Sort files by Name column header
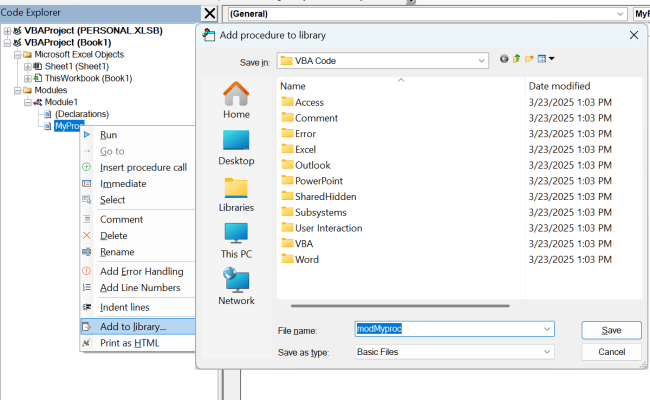 pyautogui.click(x=400, y=86)
